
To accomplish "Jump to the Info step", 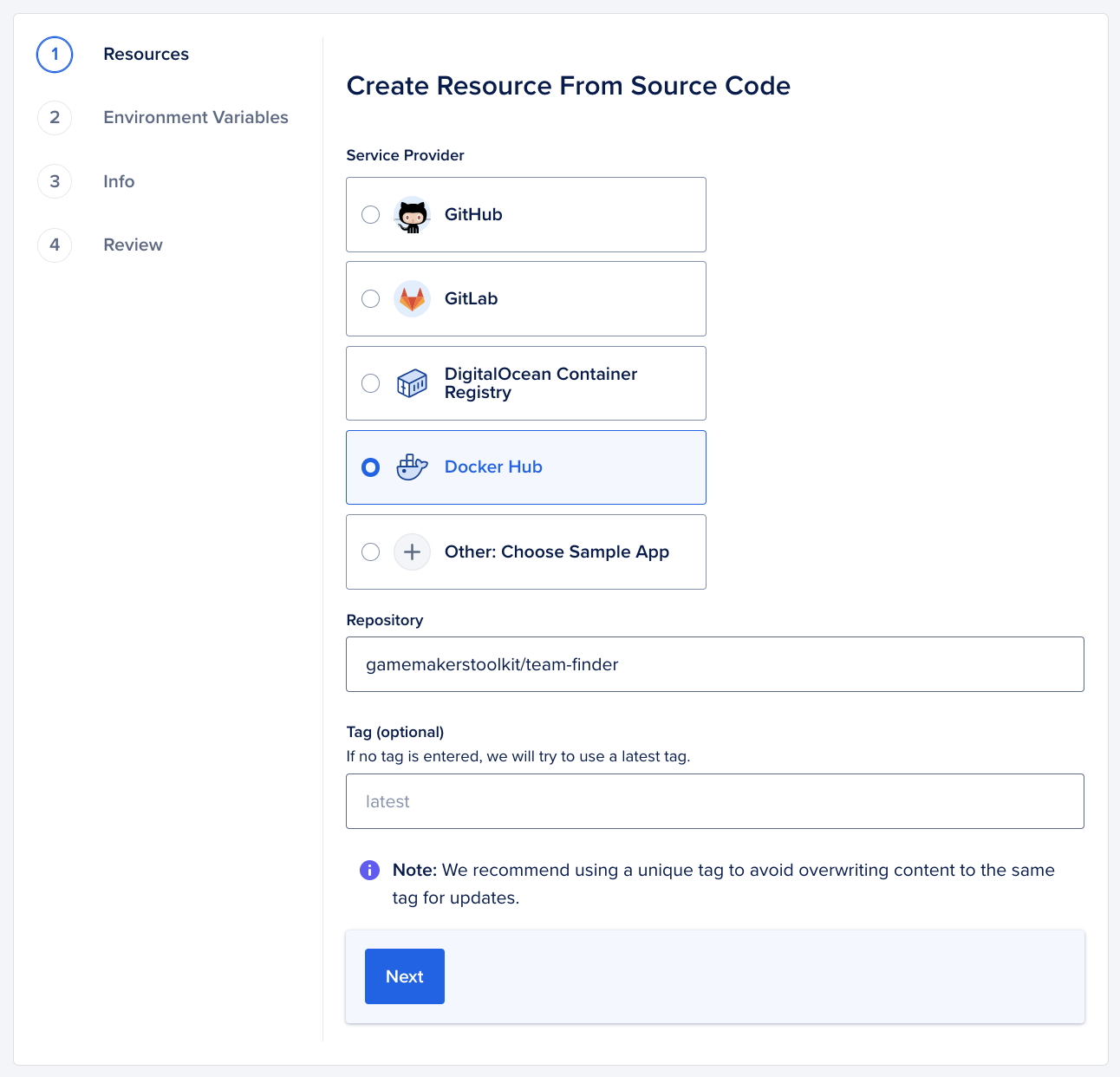I will (119, 181).
